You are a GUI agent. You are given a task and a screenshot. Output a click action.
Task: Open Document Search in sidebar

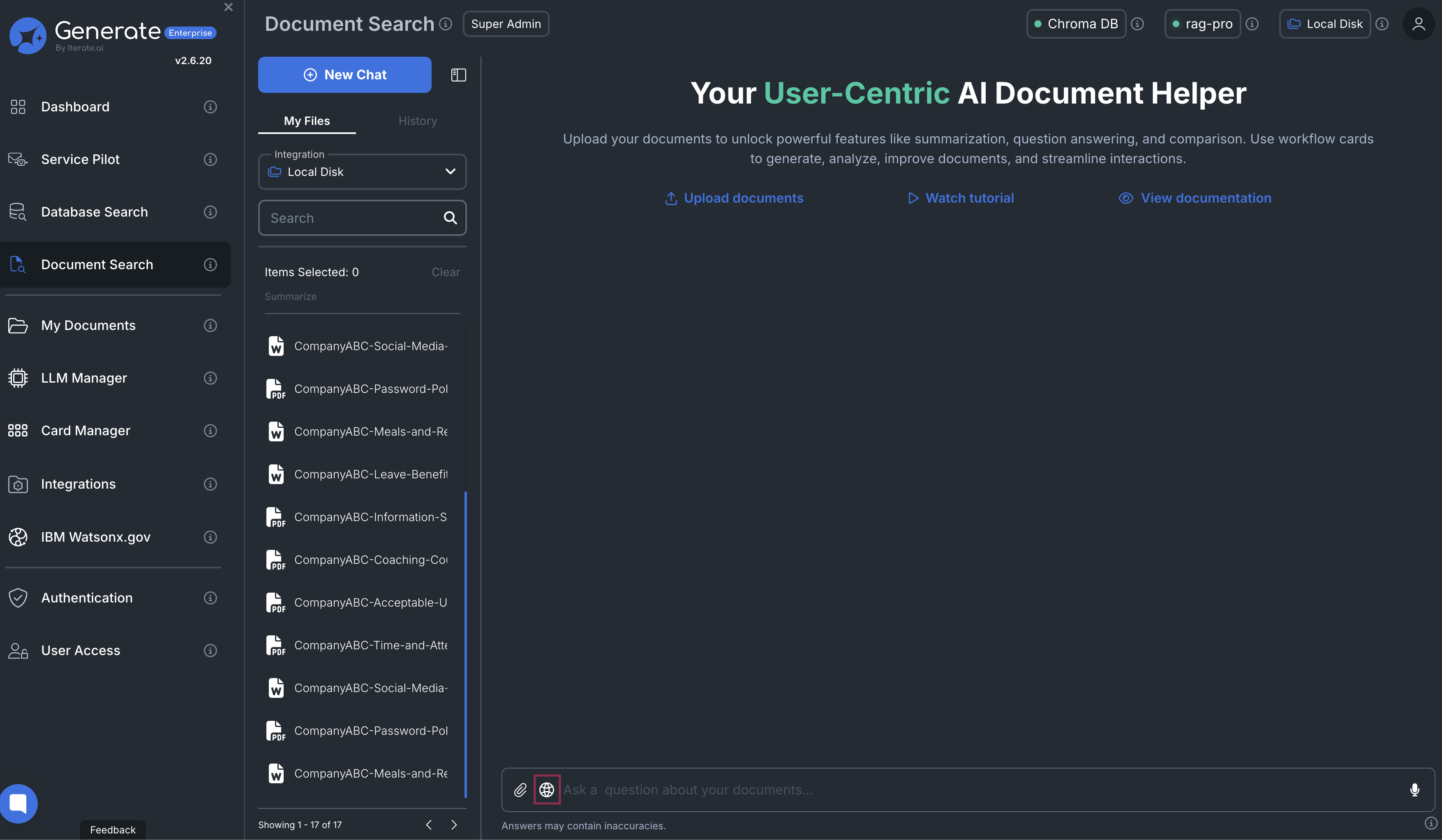[115, 264]
